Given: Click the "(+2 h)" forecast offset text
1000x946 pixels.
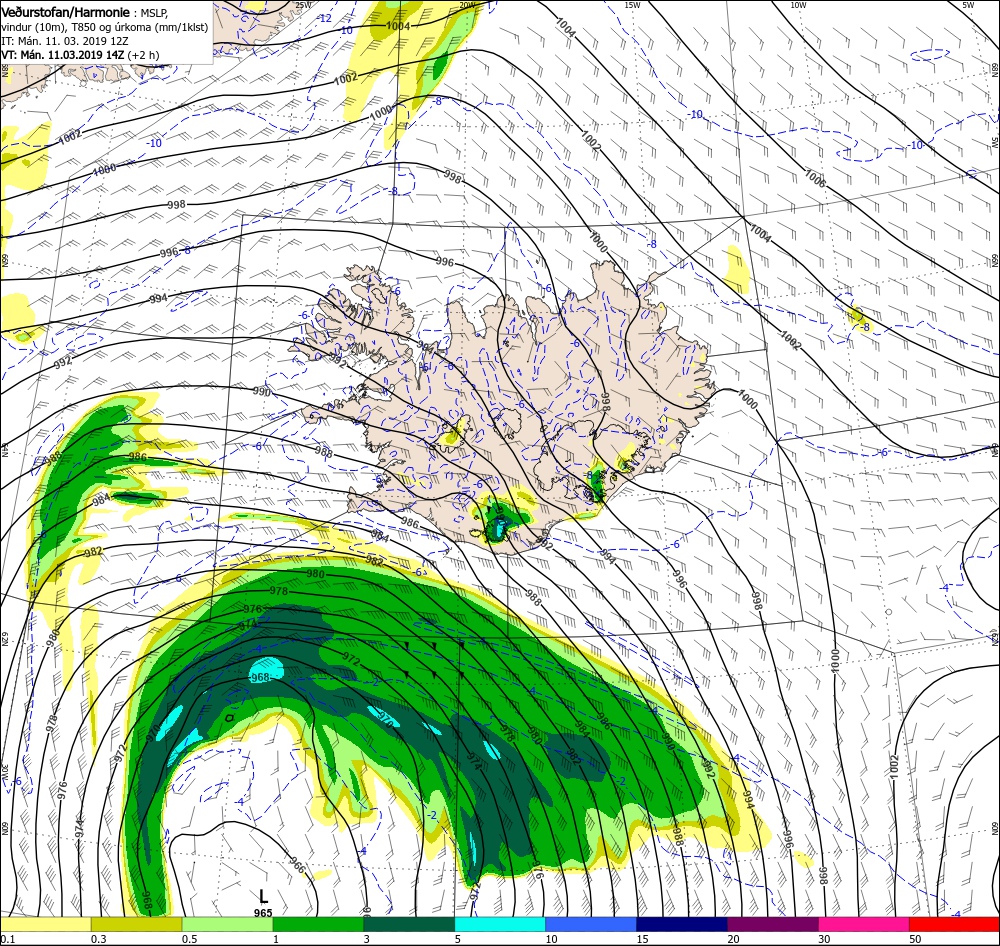Looking at the screenshot, I should coord(143,55).
